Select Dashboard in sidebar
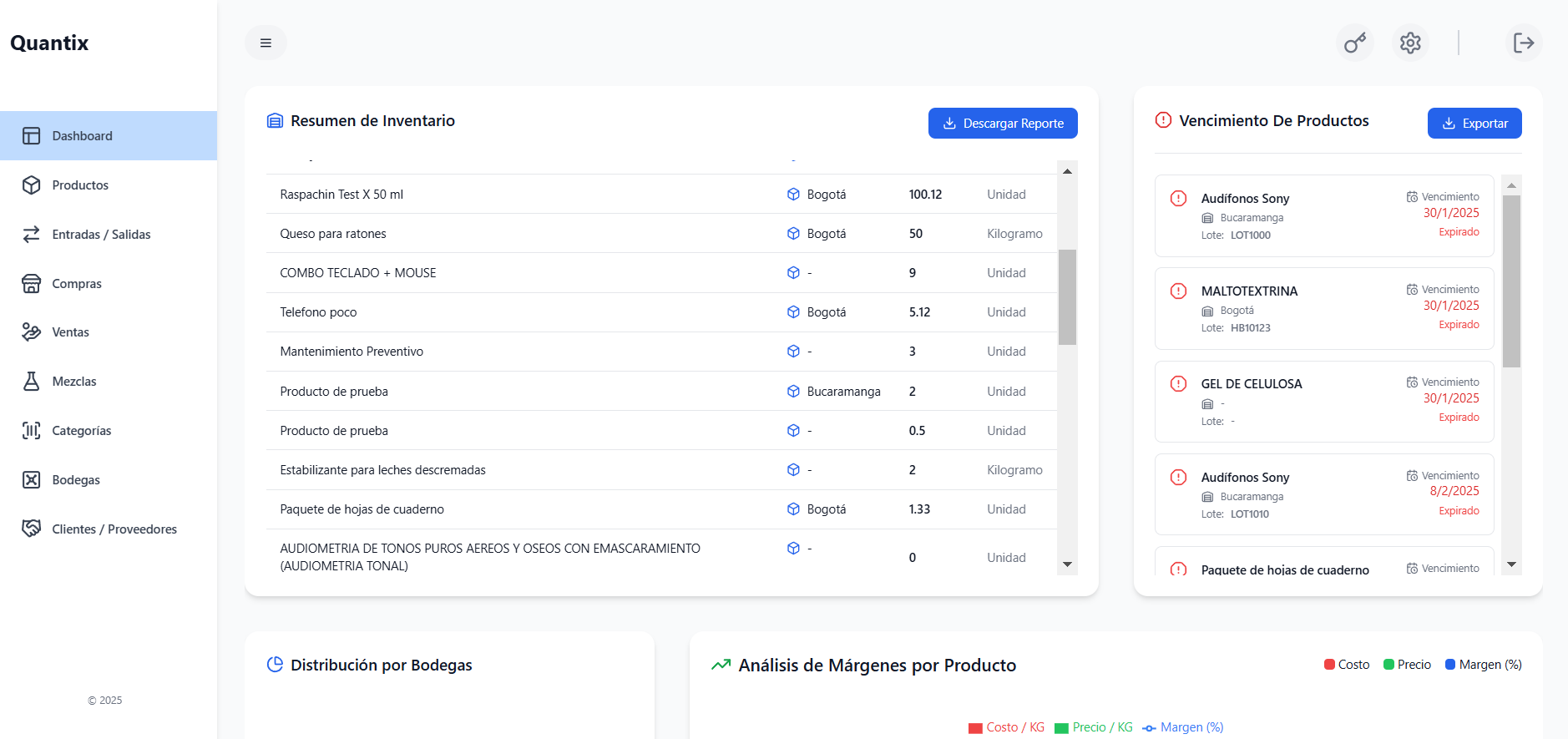 click(x=109, y=135)
